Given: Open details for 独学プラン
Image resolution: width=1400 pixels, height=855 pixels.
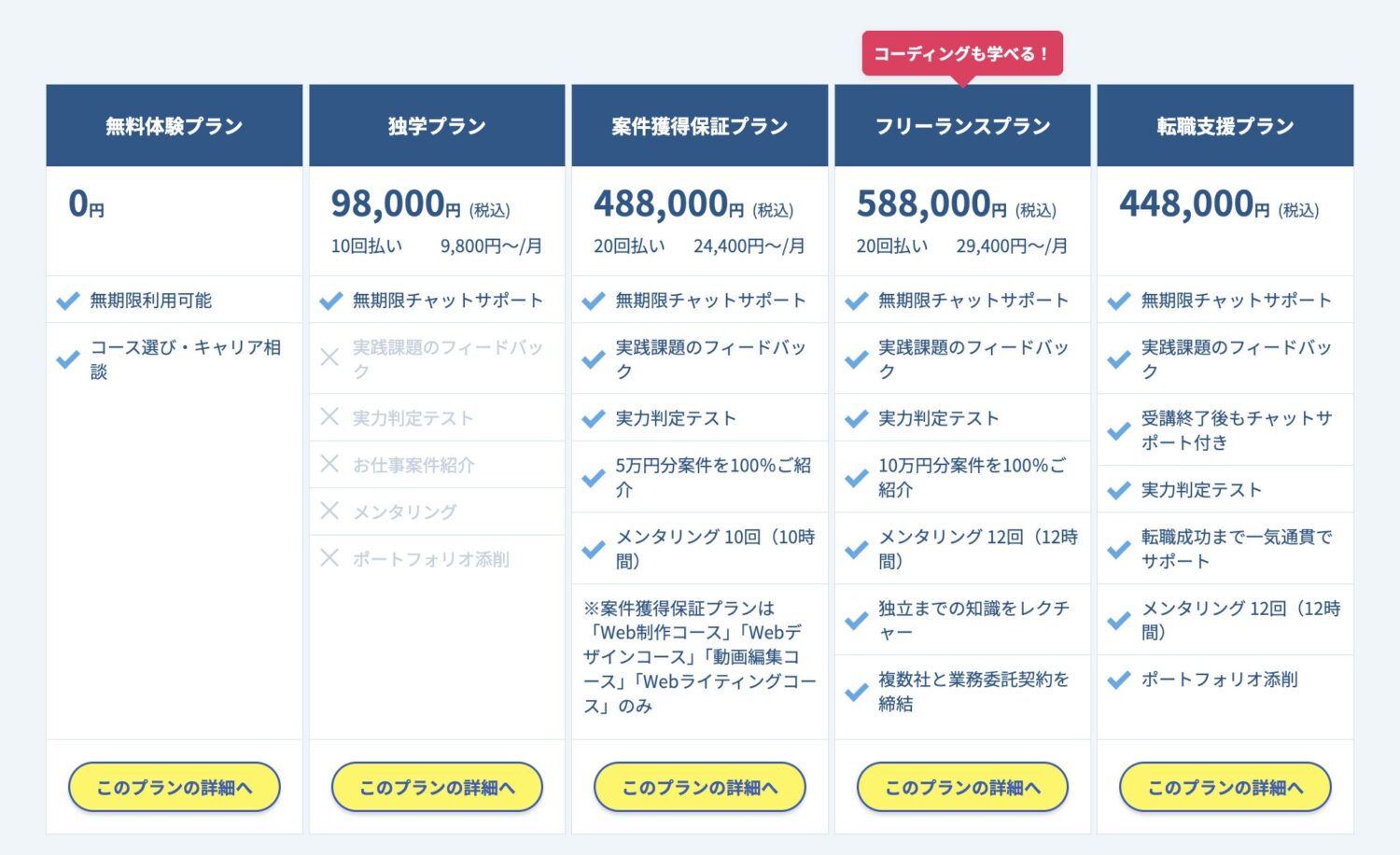Looking at the screenshot, I should [437, 787].
